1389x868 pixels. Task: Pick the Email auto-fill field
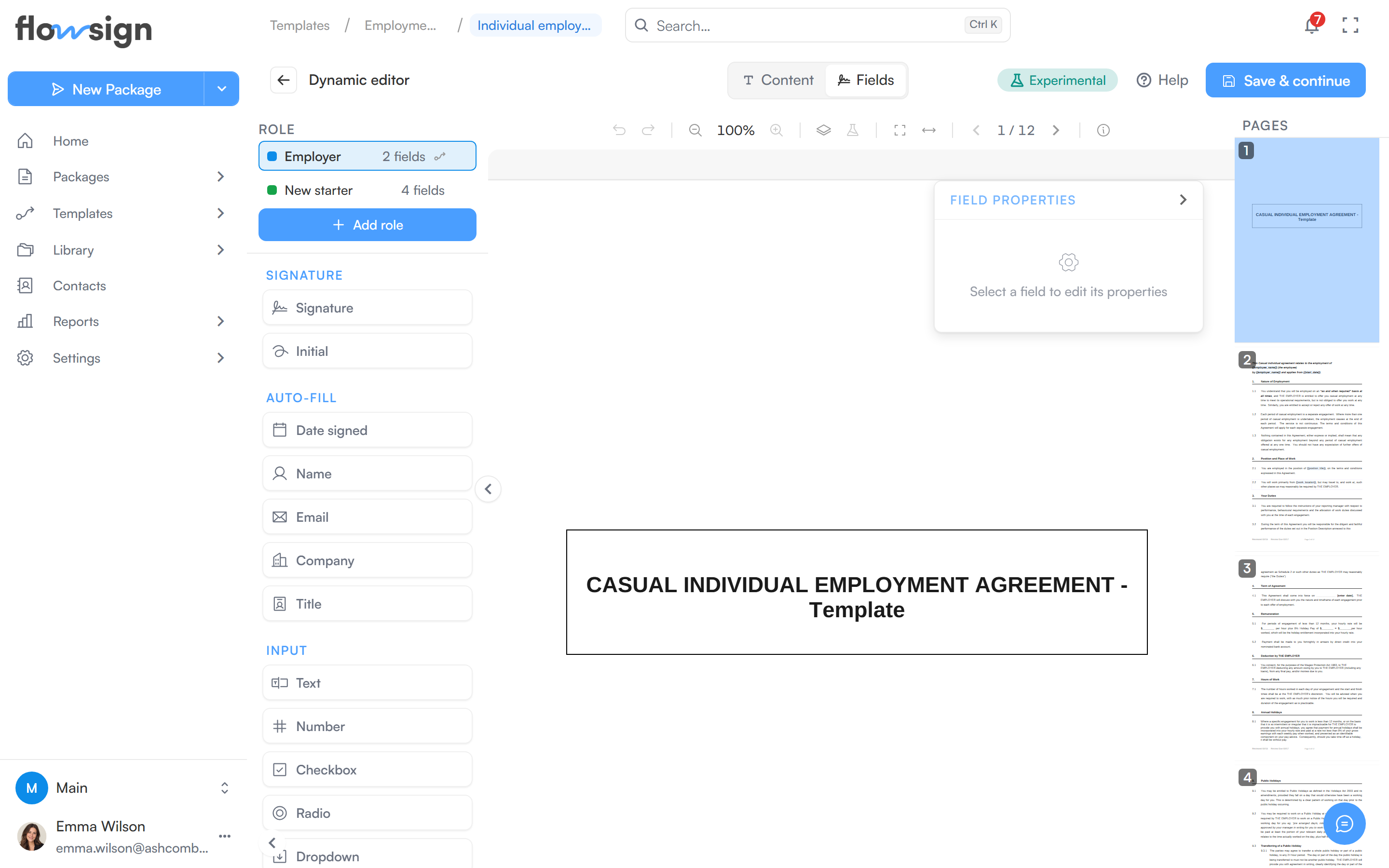coord(368,516)
